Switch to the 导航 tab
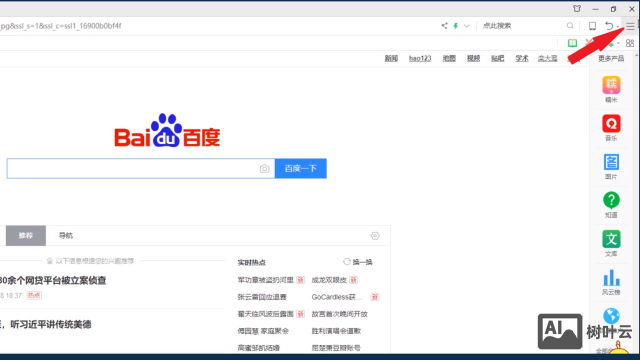Screen dimensions: 640x360 click(66, 236)
